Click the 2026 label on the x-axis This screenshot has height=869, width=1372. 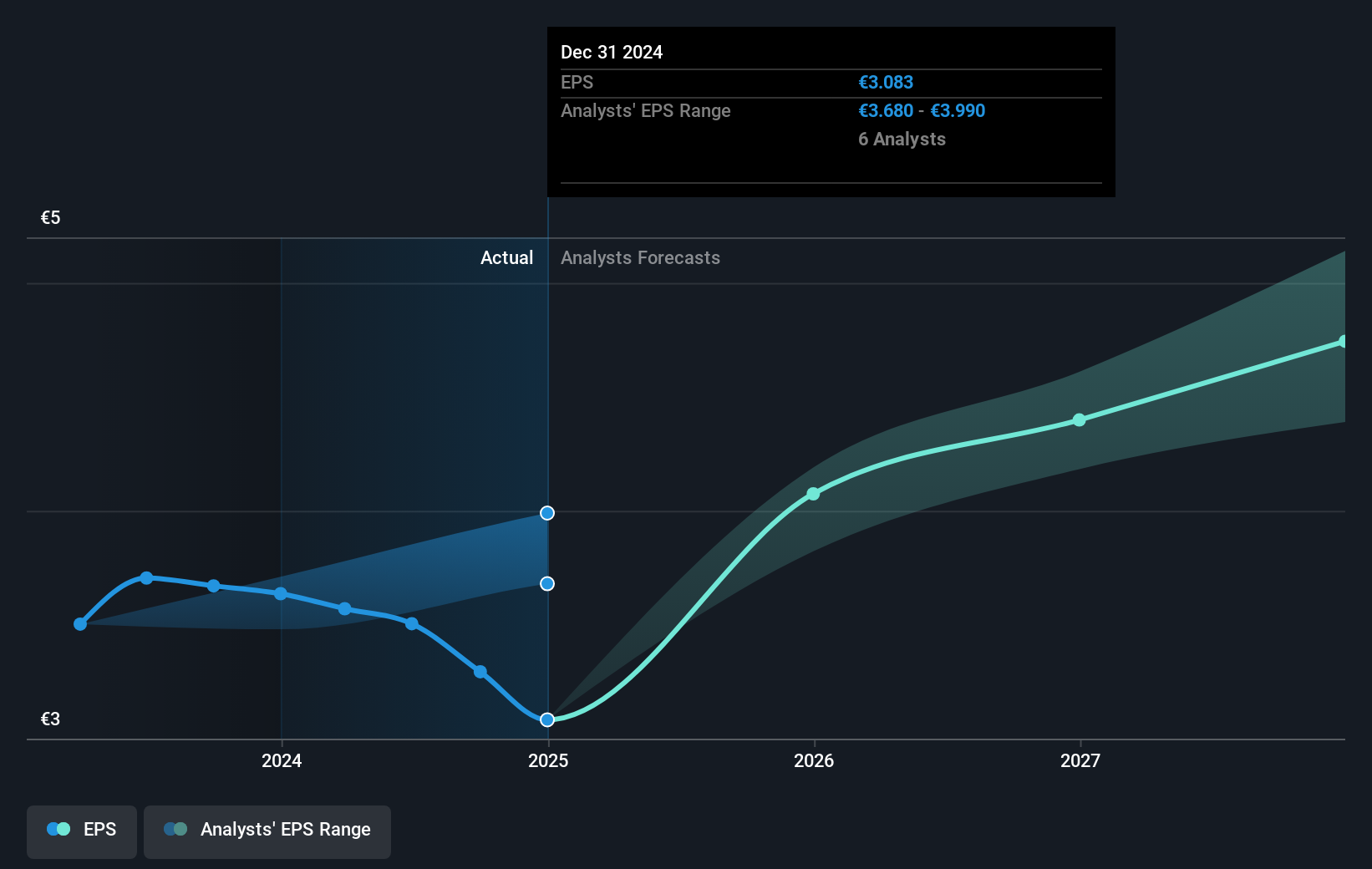click(x=815, y=761)
